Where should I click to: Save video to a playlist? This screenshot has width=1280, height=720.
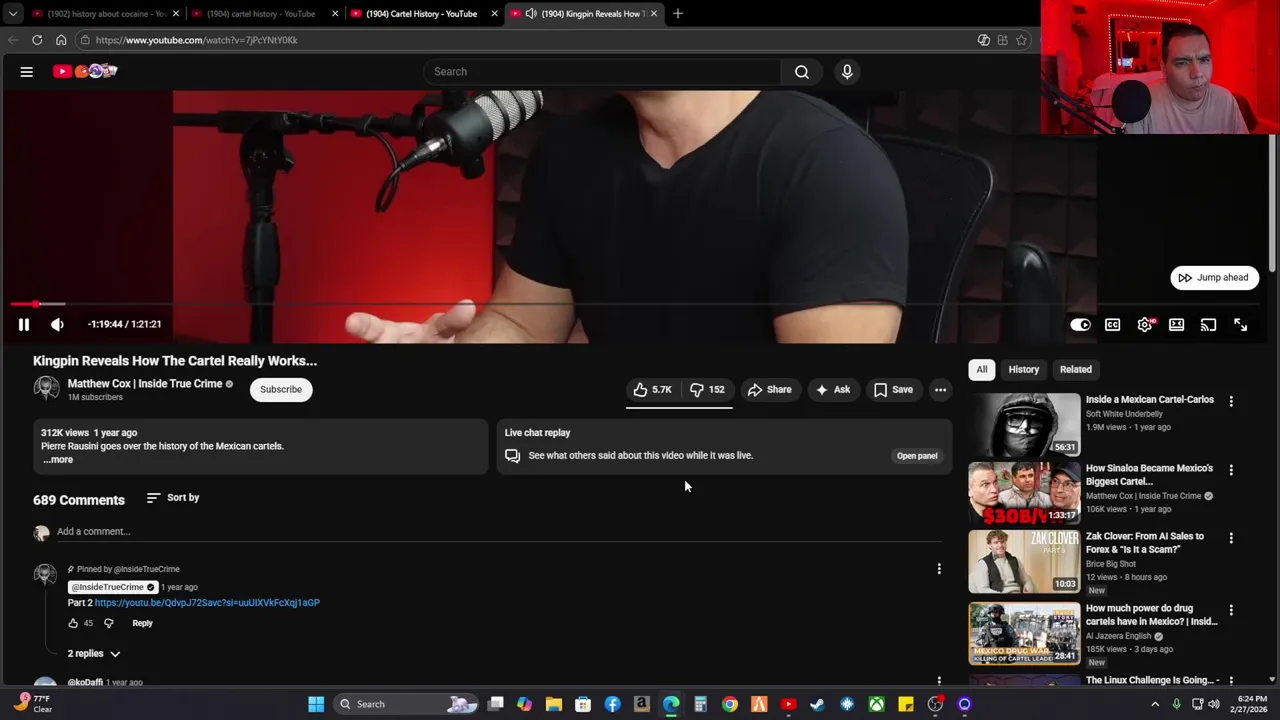[893, 389]
